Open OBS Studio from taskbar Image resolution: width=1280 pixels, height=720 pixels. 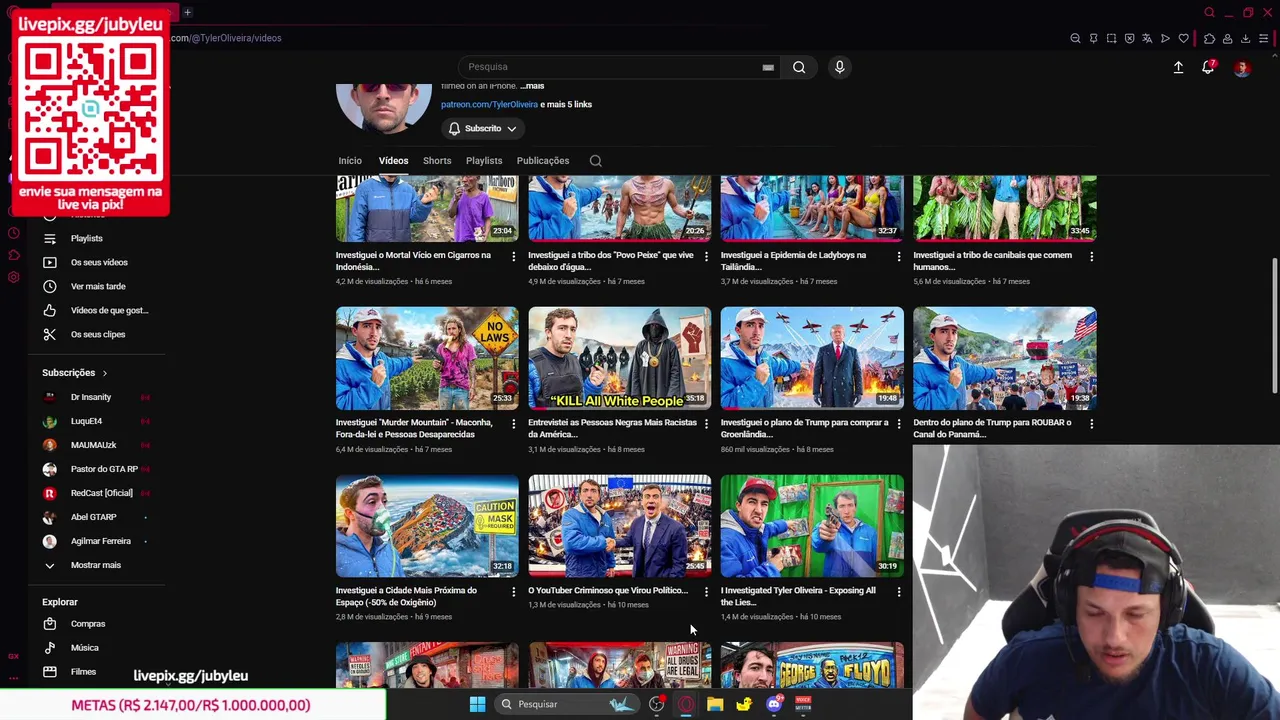click(x=656, y=704)
